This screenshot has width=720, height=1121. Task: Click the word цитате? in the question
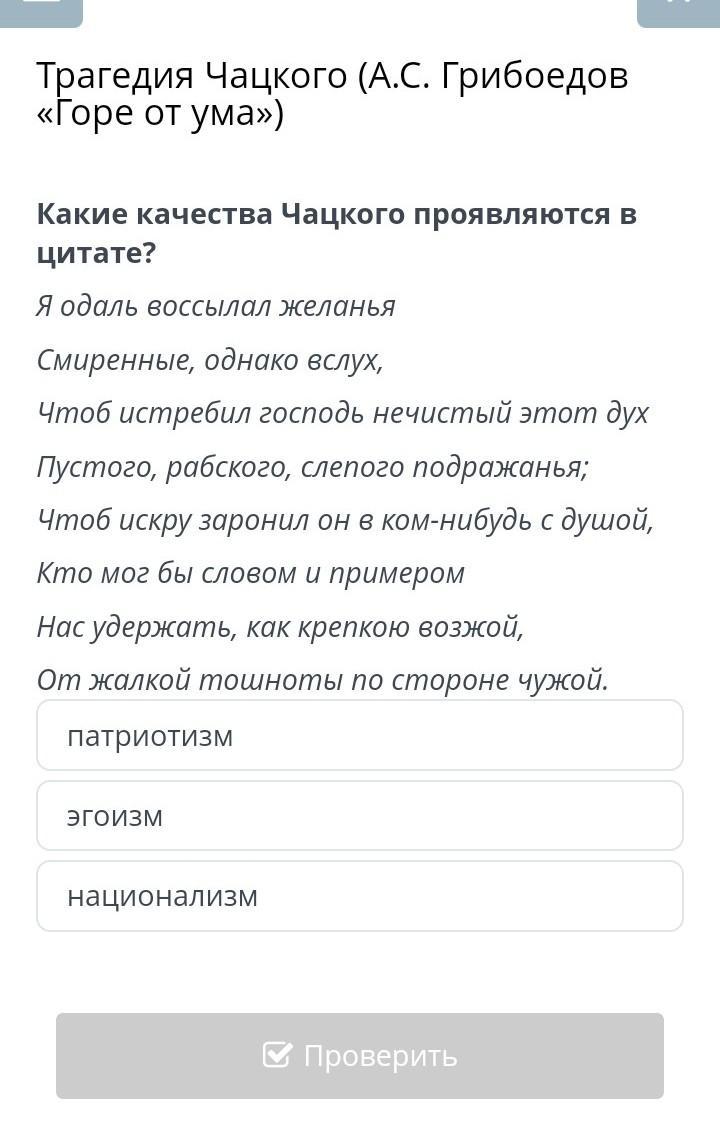(97, 253)
